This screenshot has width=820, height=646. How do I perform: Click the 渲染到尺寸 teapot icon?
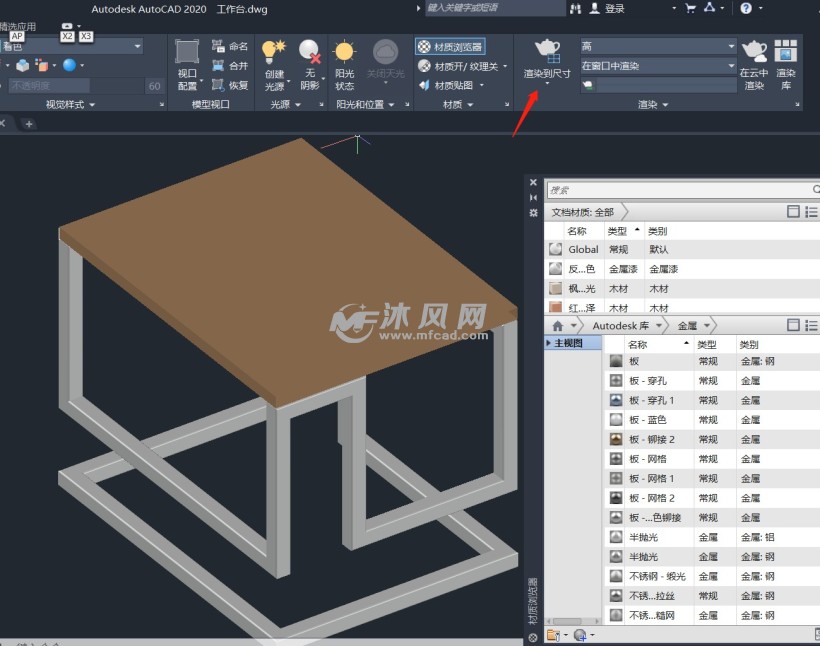[x=547, y=51]
